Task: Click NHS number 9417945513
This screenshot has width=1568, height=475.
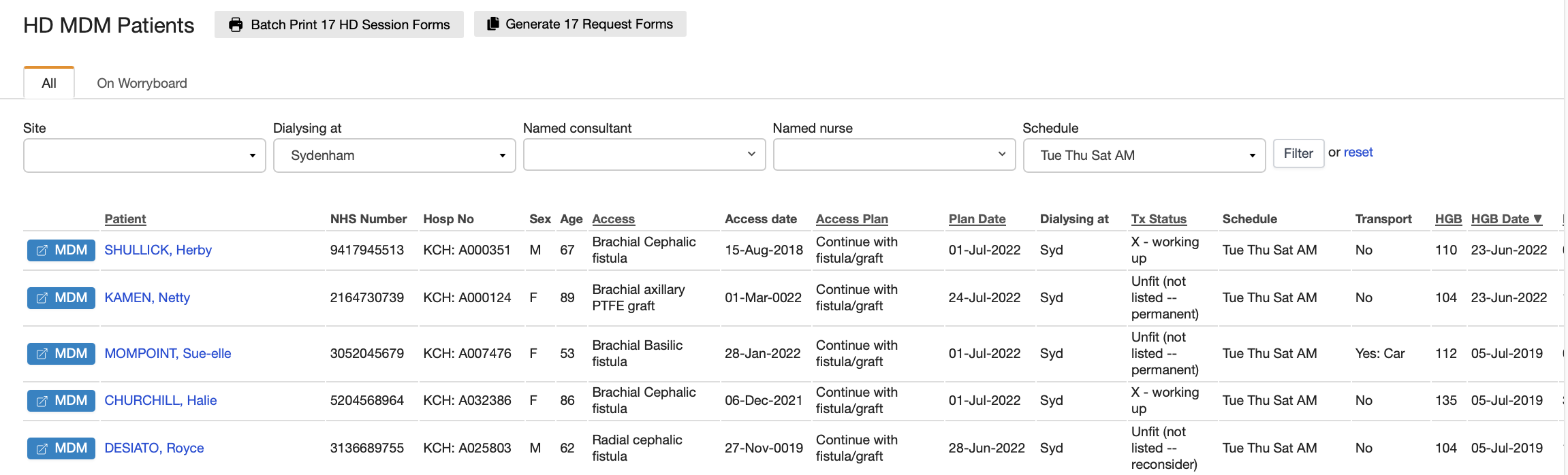Action: click(x=367, y=250)
